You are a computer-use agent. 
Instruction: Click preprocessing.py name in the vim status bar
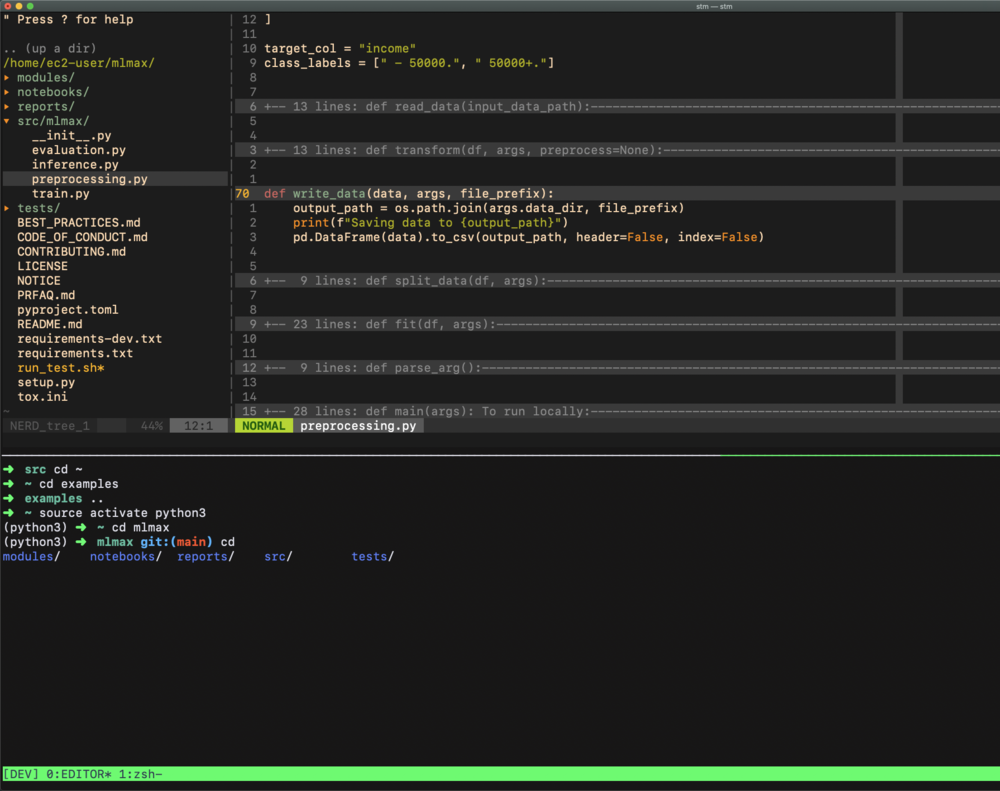click(x=359, y=425)
